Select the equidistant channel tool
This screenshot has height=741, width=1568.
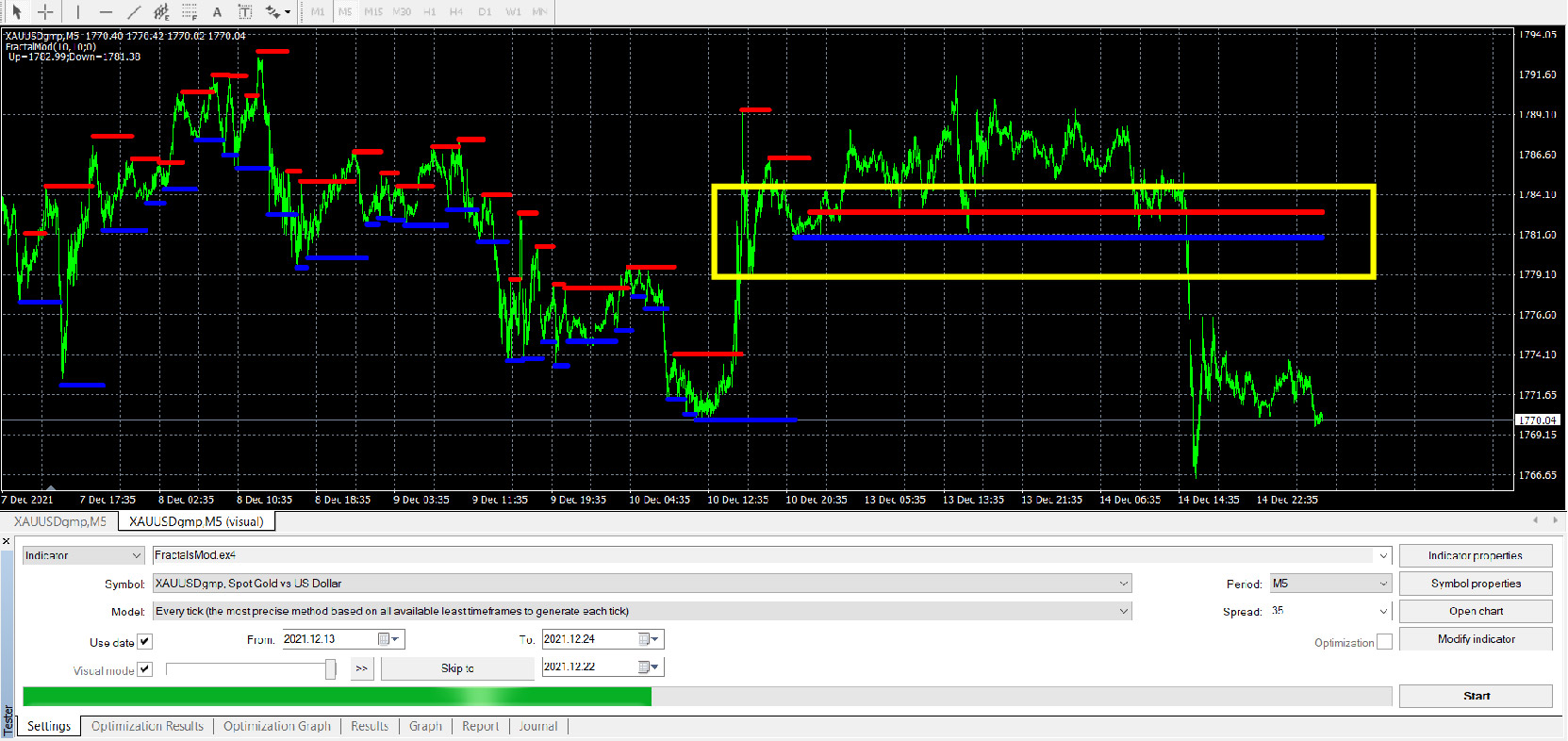point(161,12)
